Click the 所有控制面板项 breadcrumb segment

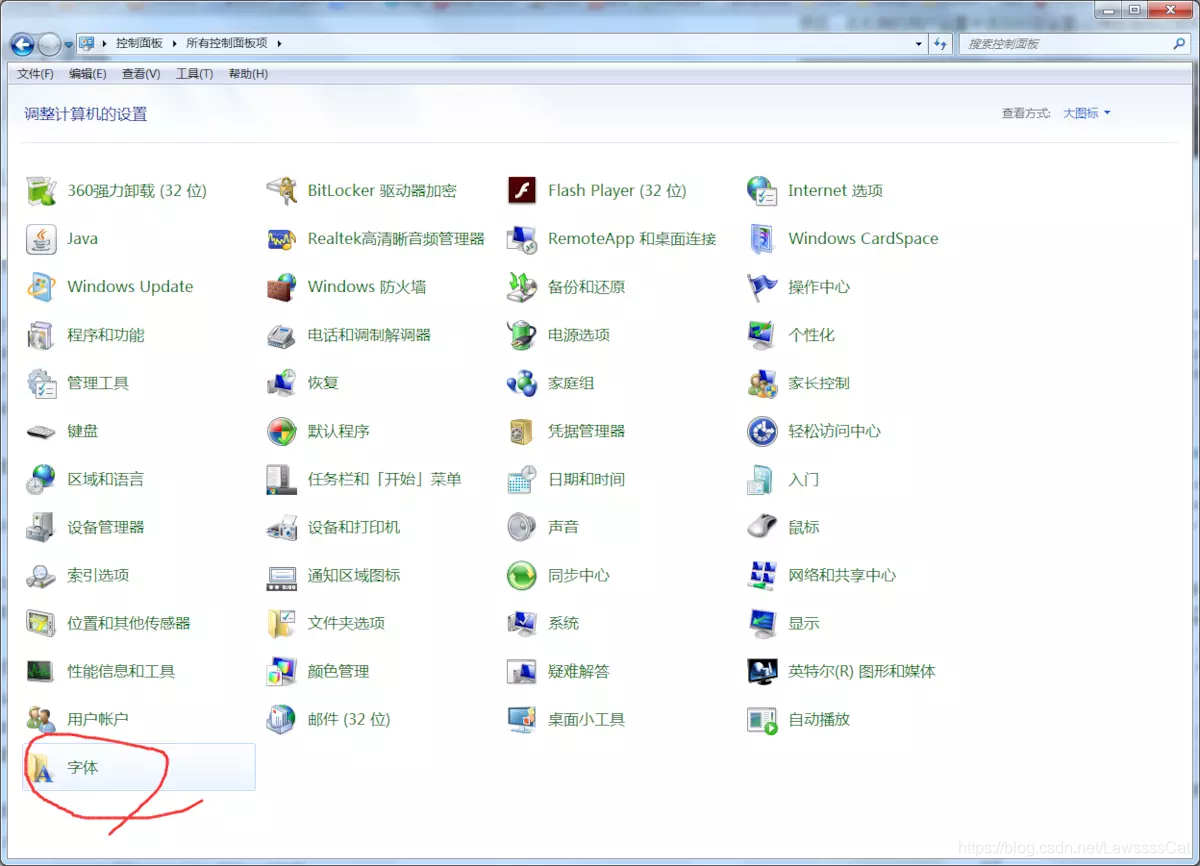pos(227,44)
